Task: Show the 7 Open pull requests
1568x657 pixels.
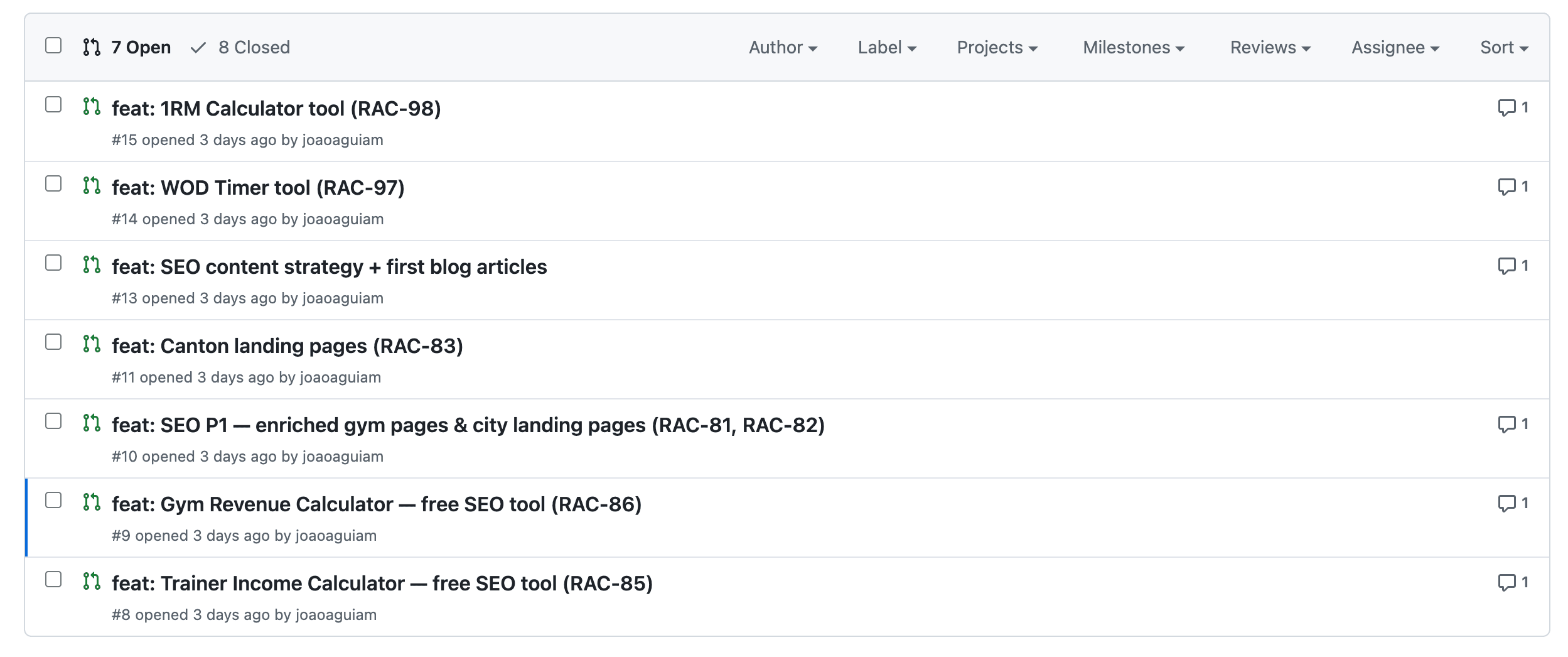Action: (127, 47)
